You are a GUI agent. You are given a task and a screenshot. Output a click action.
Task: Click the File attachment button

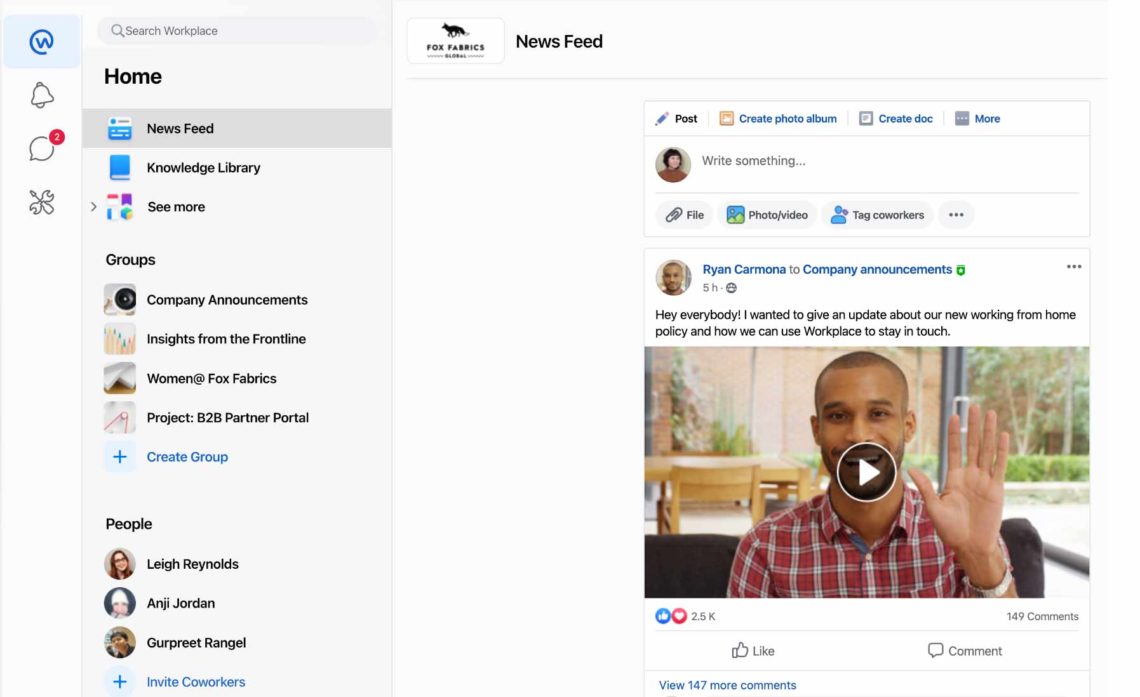click(685, 215)
